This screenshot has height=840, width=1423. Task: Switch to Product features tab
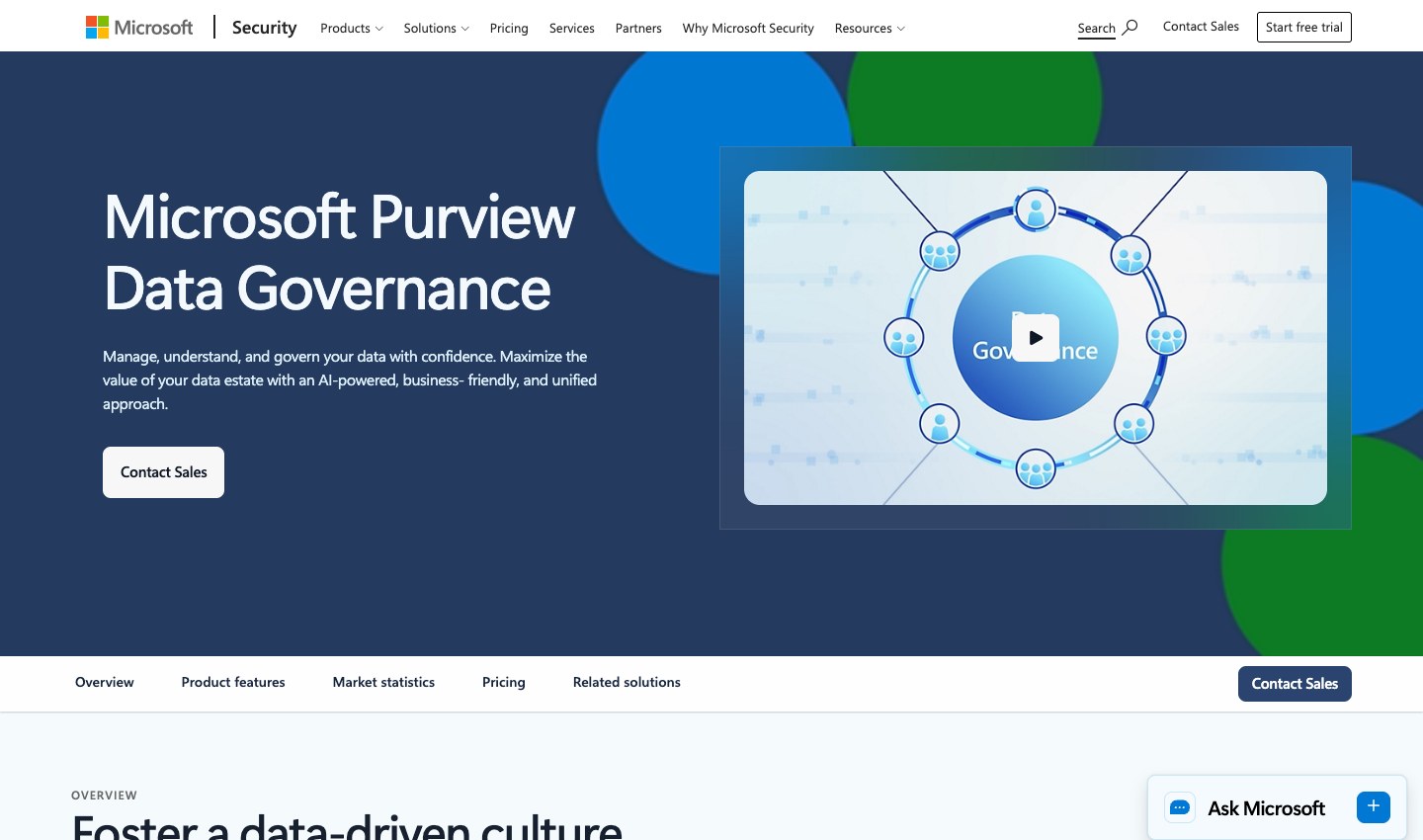233,683
